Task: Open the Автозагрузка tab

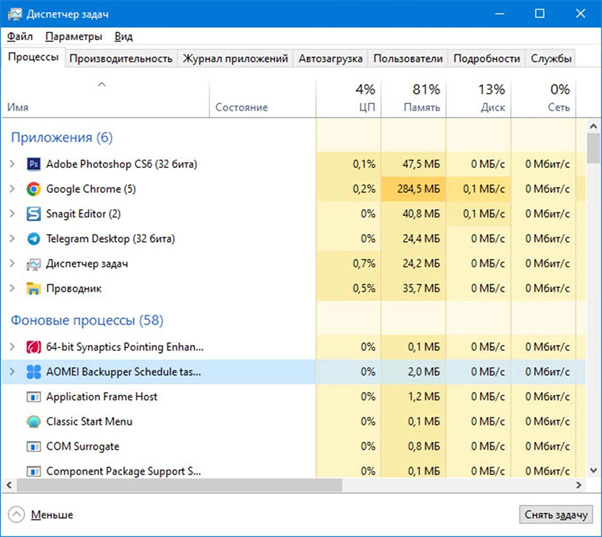Action: (330, 59)
